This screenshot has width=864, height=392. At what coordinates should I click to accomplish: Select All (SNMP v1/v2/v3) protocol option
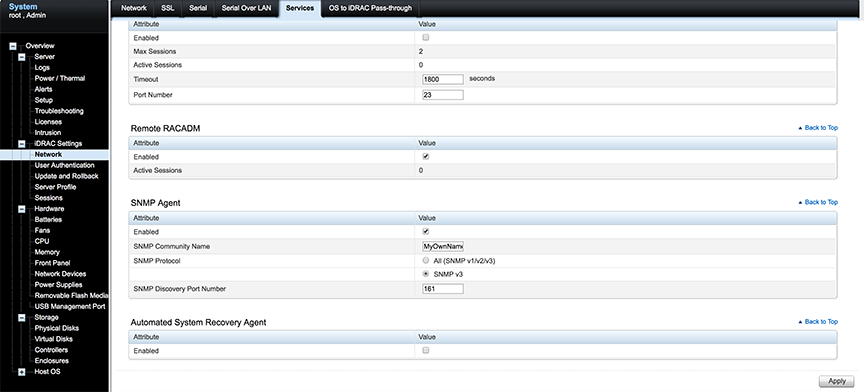425,260
